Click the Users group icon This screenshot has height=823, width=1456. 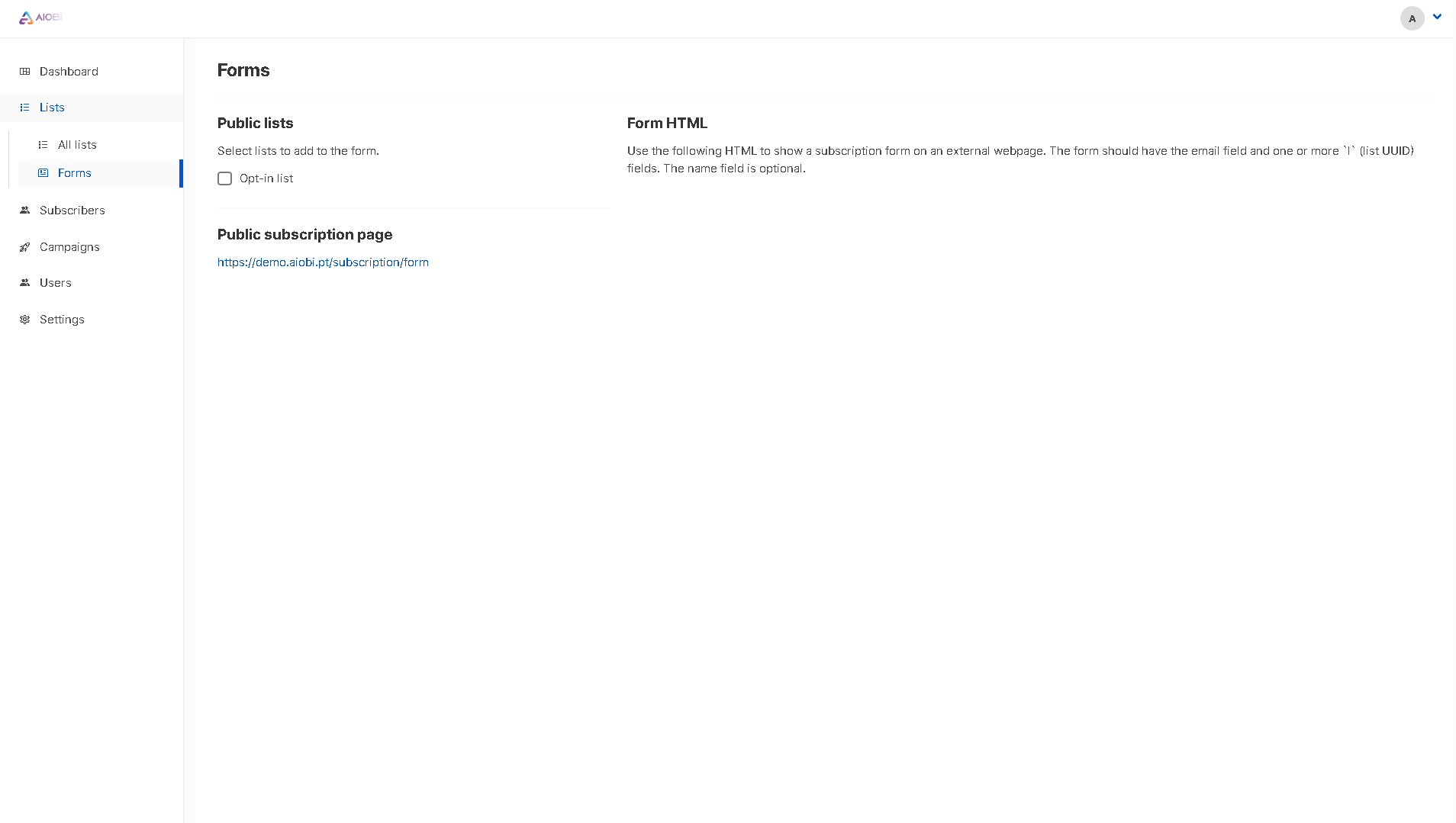tap(24, 282)
